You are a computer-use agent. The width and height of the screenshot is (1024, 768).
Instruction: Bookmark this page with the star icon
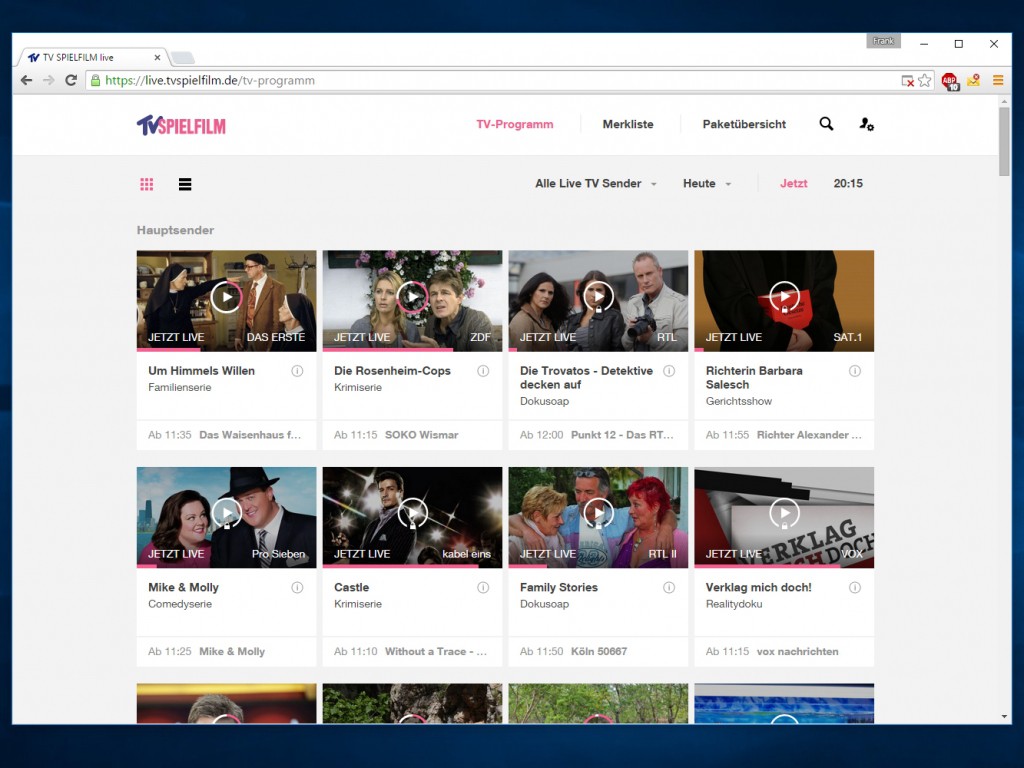tap(925, 80)
